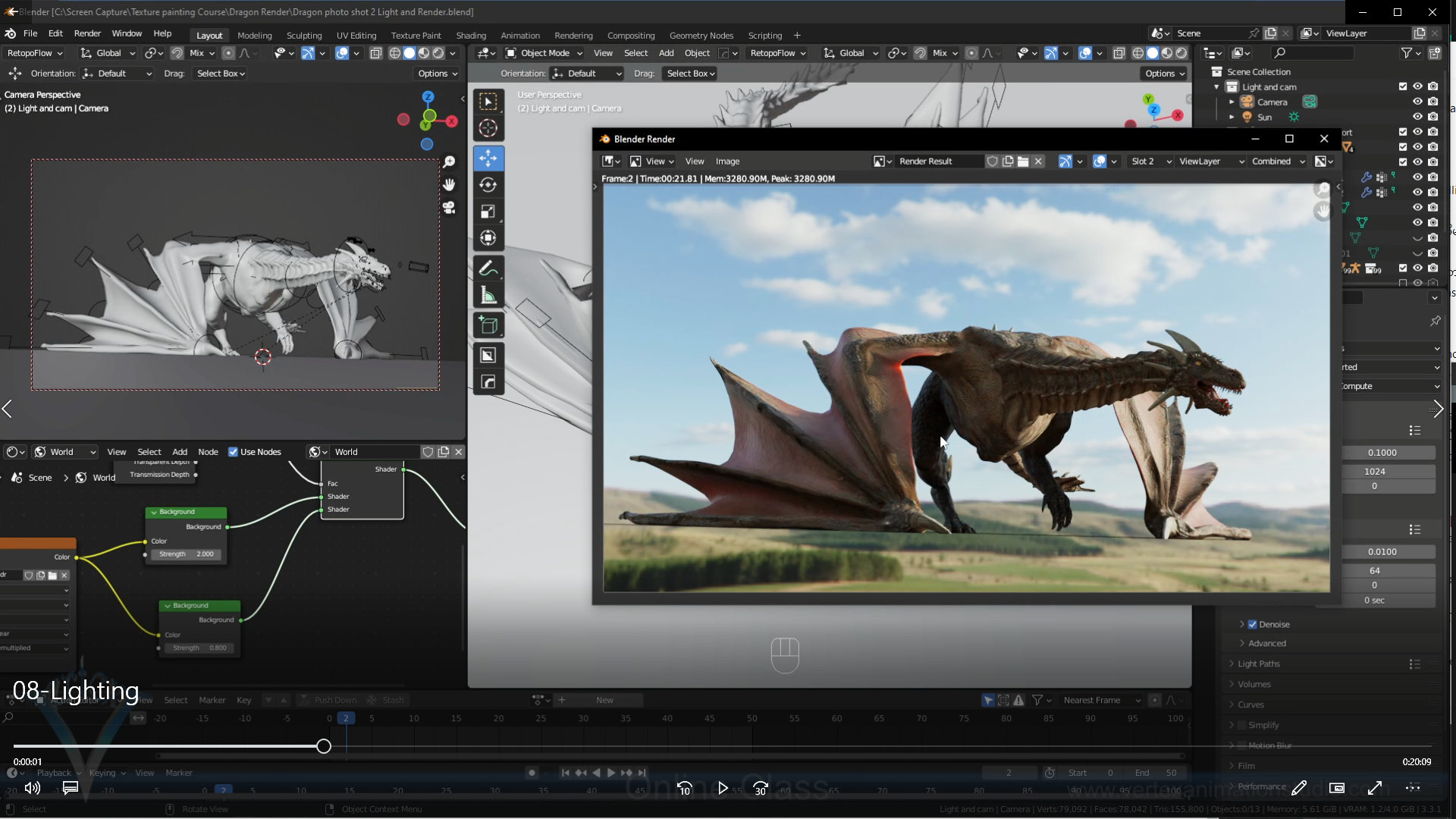Open World shader type dropdown in node editor
1456x819 pixels.
point(65,452)
